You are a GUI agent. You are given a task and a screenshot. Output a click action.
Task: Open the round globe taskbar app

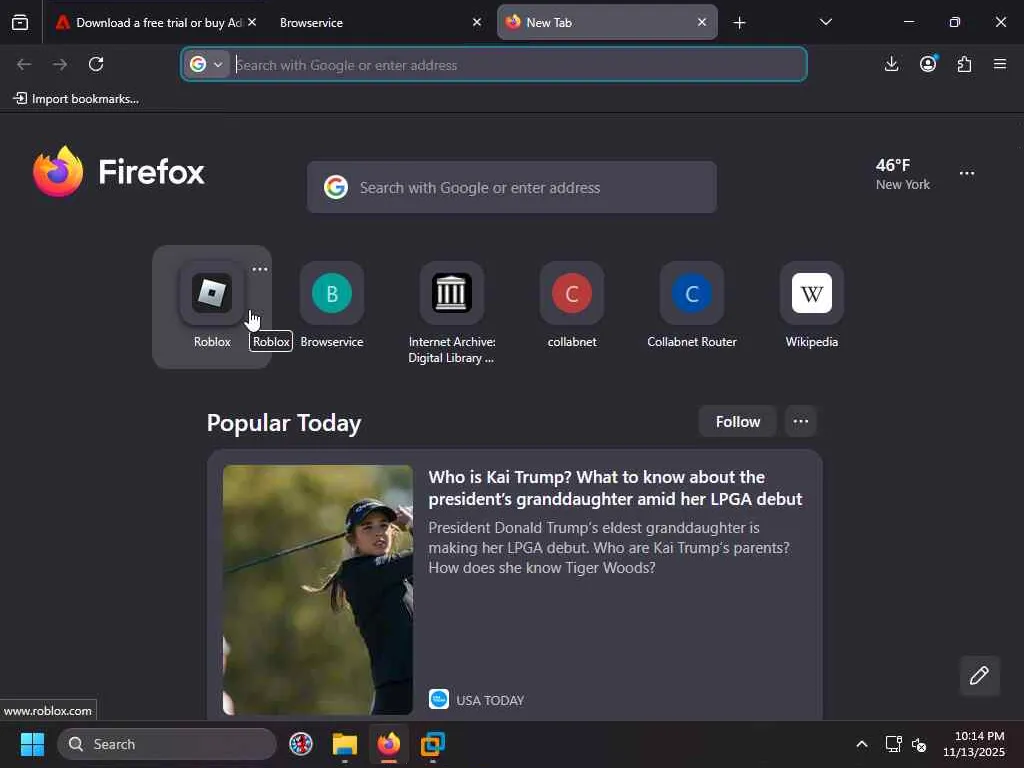[300, 744]
